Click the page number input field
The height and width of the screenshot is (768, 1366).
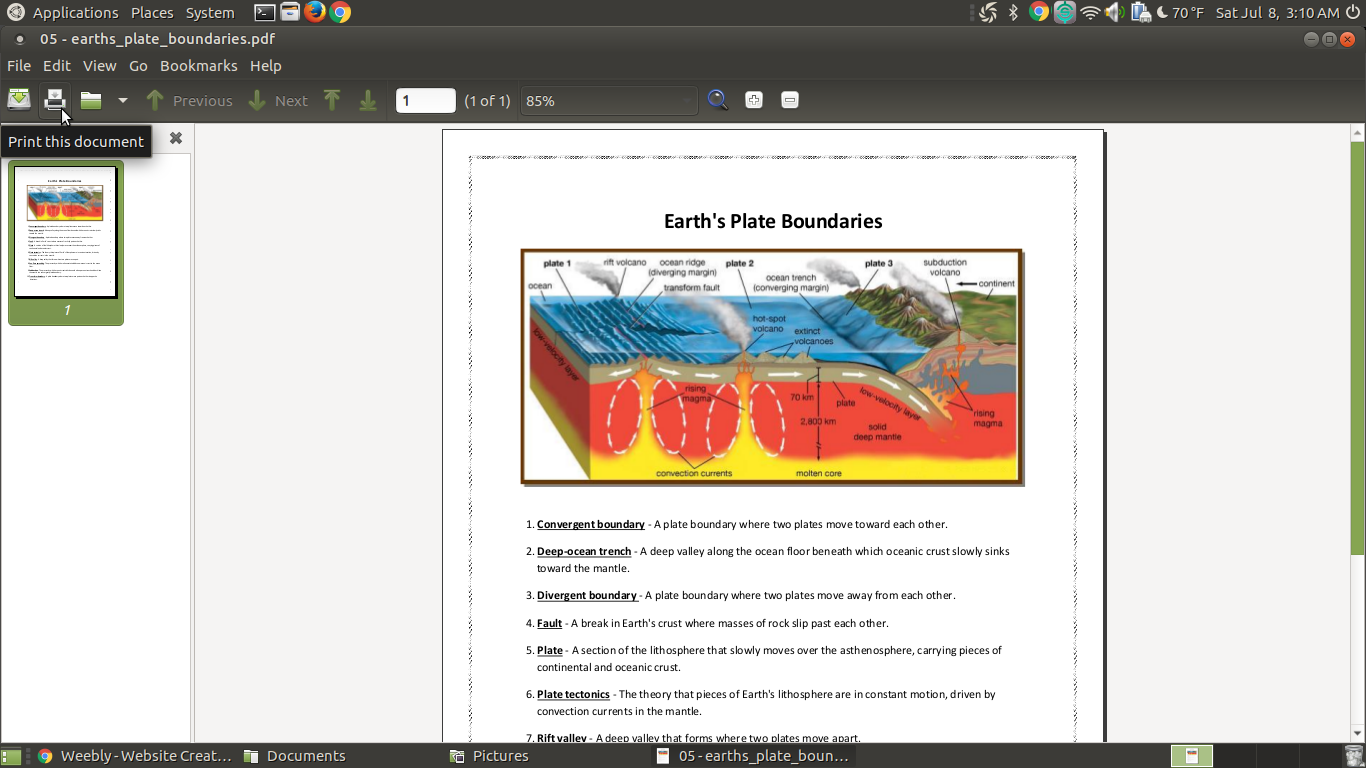425,100
